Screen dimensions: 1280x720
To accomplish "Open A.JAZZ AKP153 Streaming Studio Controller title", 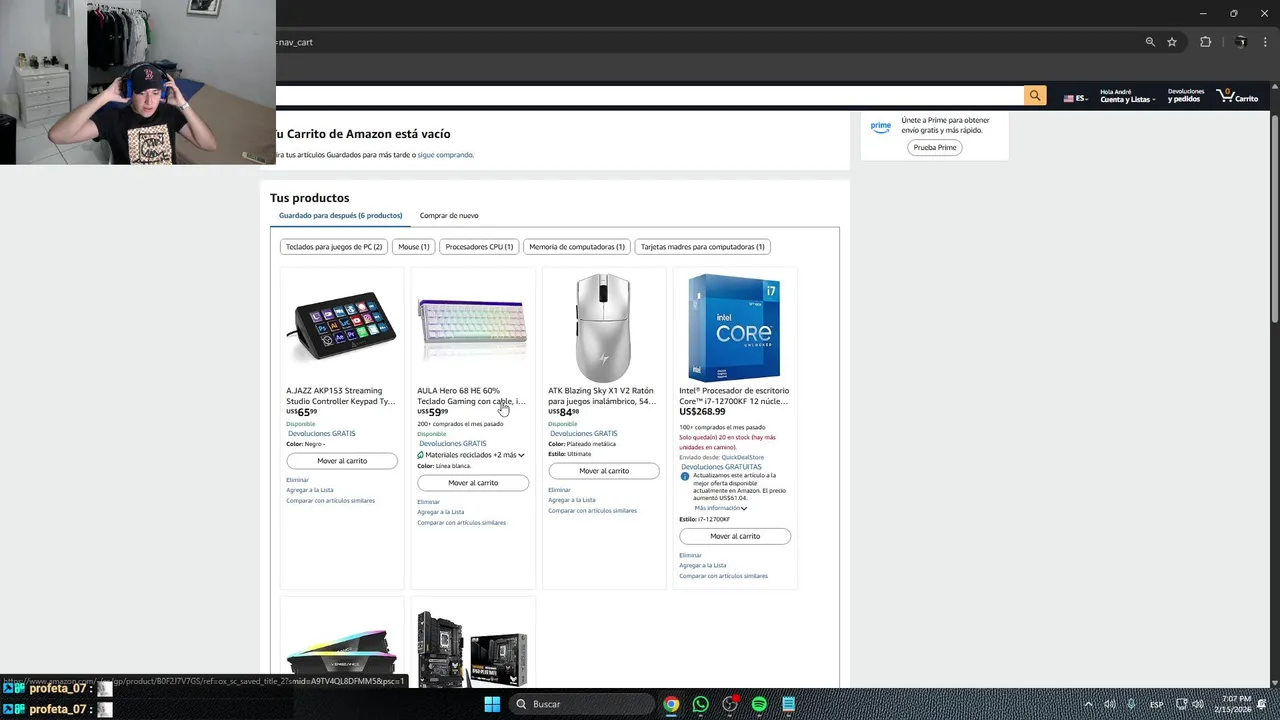I will pyautogui.click(x=340, y=396).
